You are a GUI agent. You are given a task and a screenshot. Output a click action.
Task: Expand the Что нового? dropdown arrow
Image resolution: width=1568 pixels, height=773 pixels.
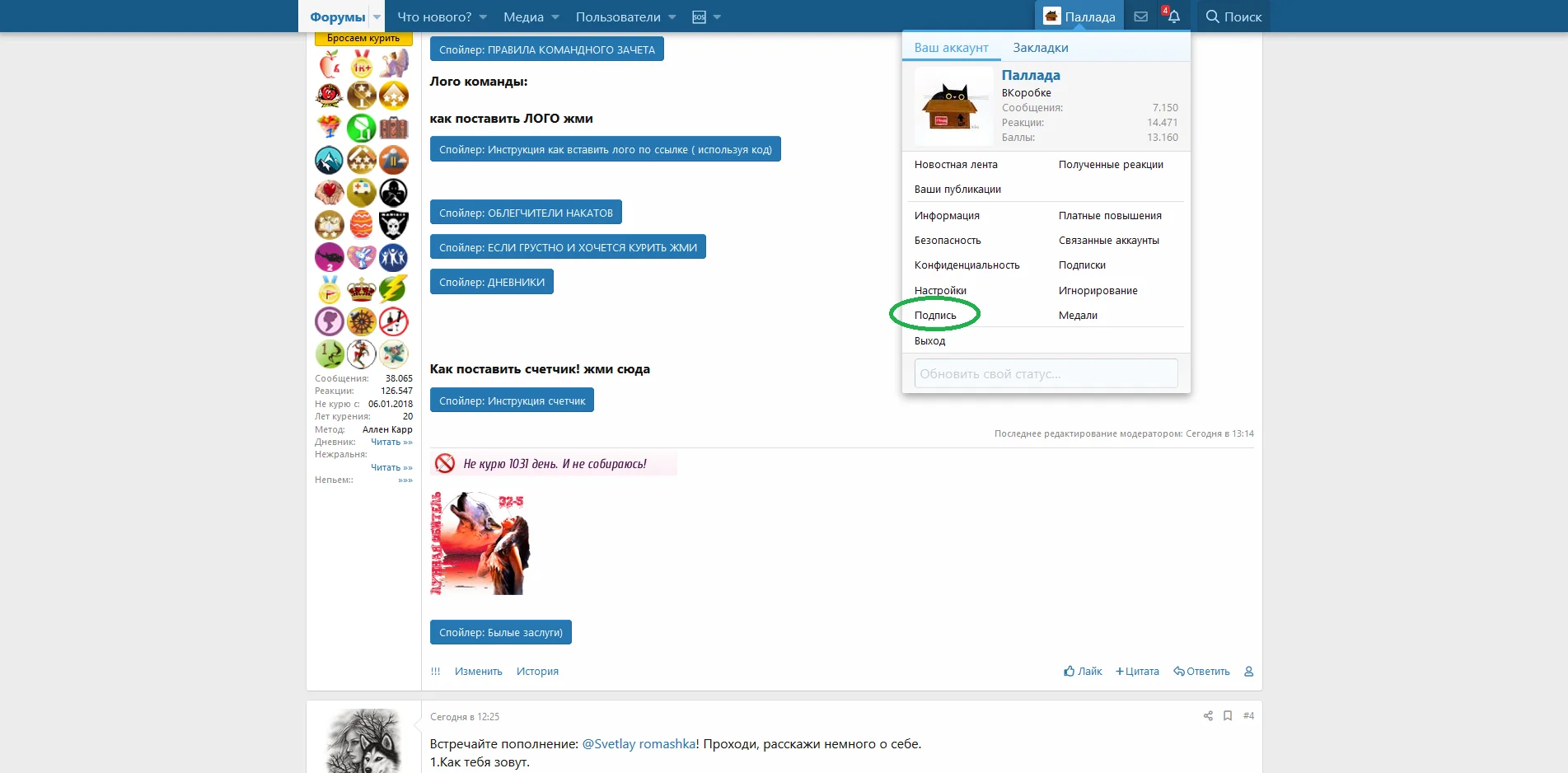tap(483, 17)
